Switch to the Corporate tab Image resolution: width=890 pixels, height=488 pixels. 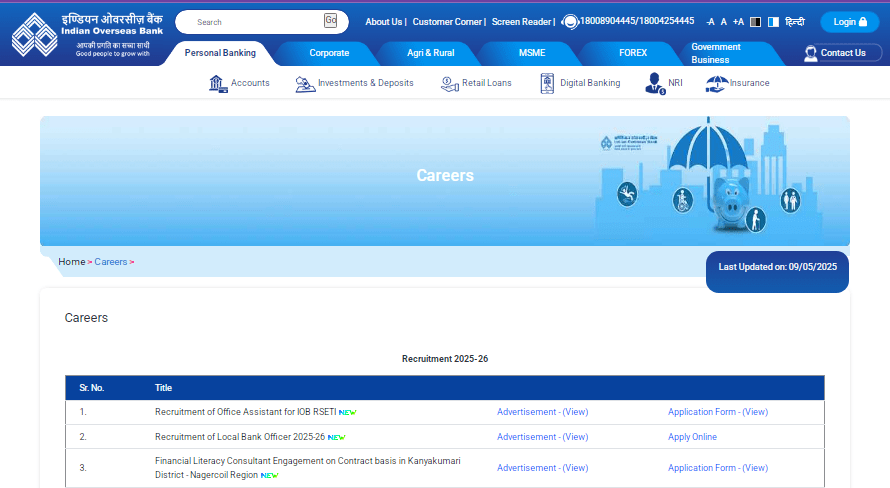coord(329,53)
